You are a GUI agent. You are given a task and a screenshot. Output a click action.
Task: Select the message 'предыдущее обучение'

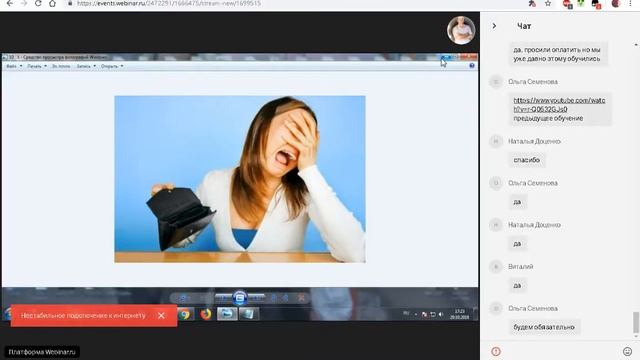(x=548, y=118)
